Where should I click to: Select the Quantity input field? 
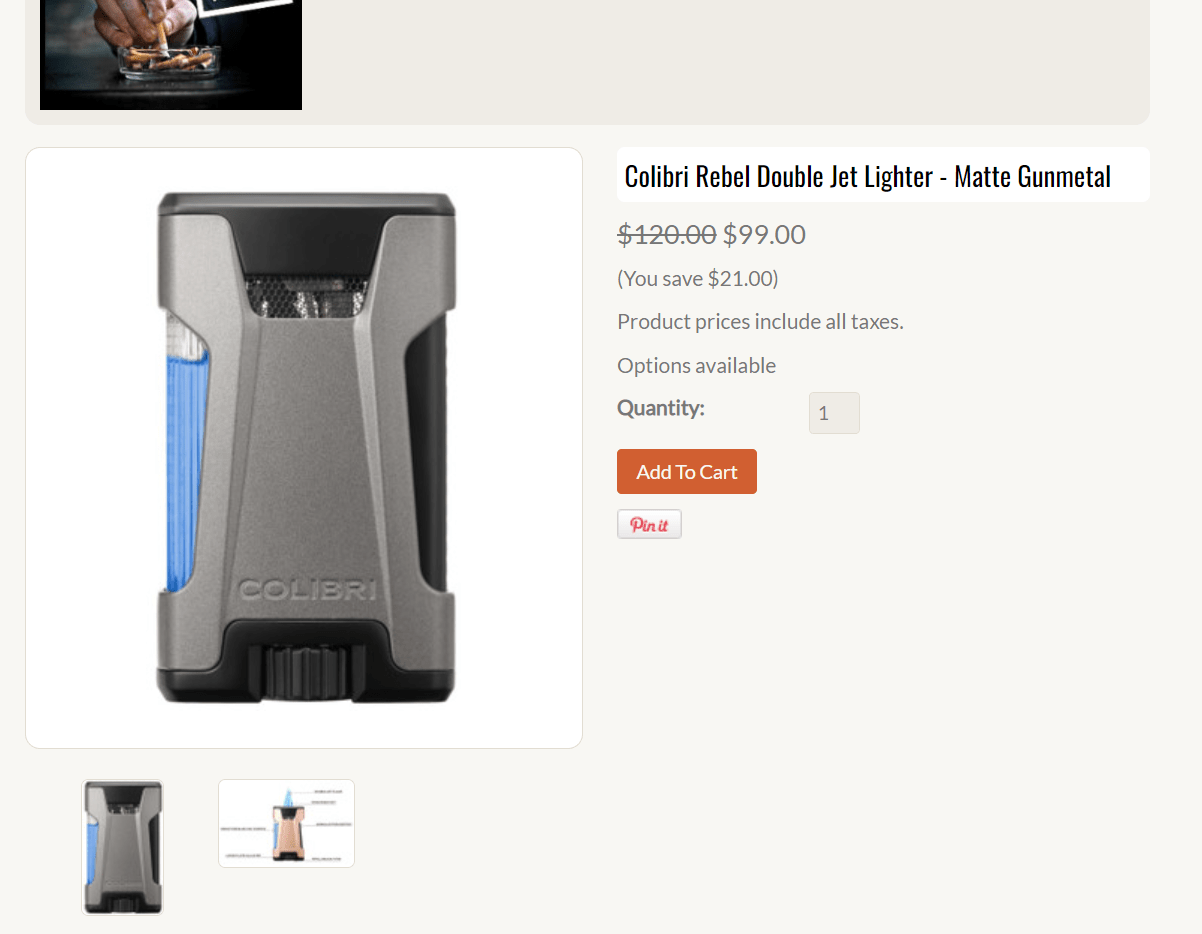click(x=833, y=412)
